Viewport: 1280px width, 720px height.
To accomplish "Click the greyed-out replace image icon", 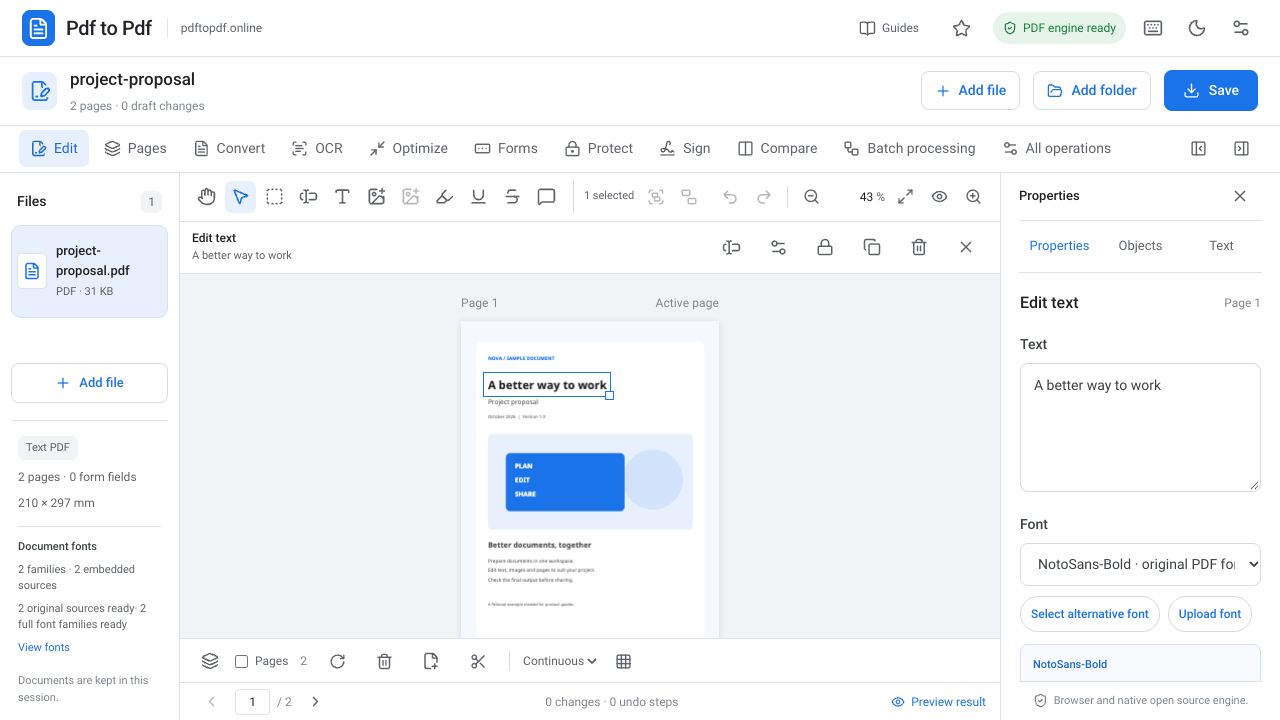I will pyautogui.click(x=410, y=197).
